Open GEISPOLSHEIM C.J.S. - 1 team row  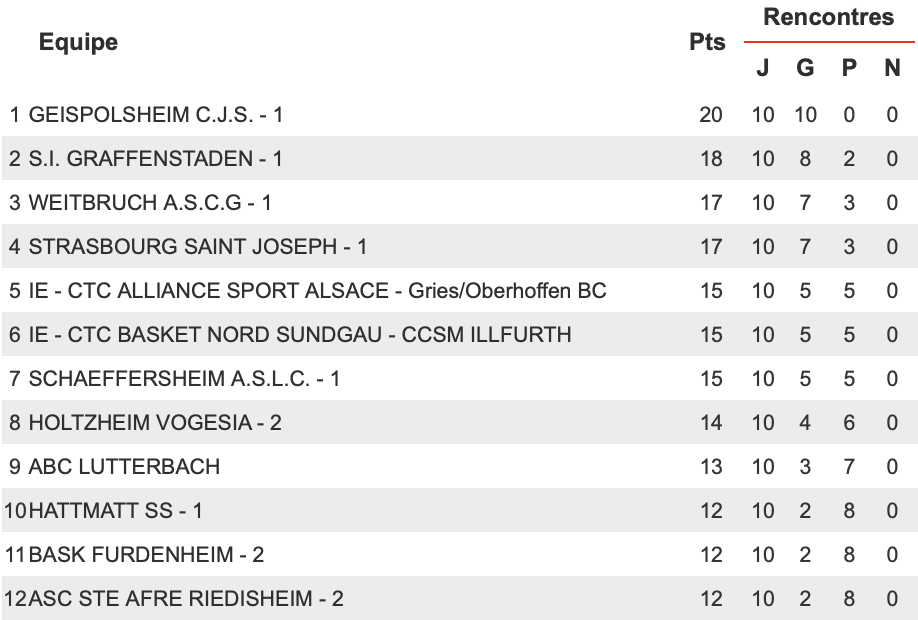coord(459,115)
